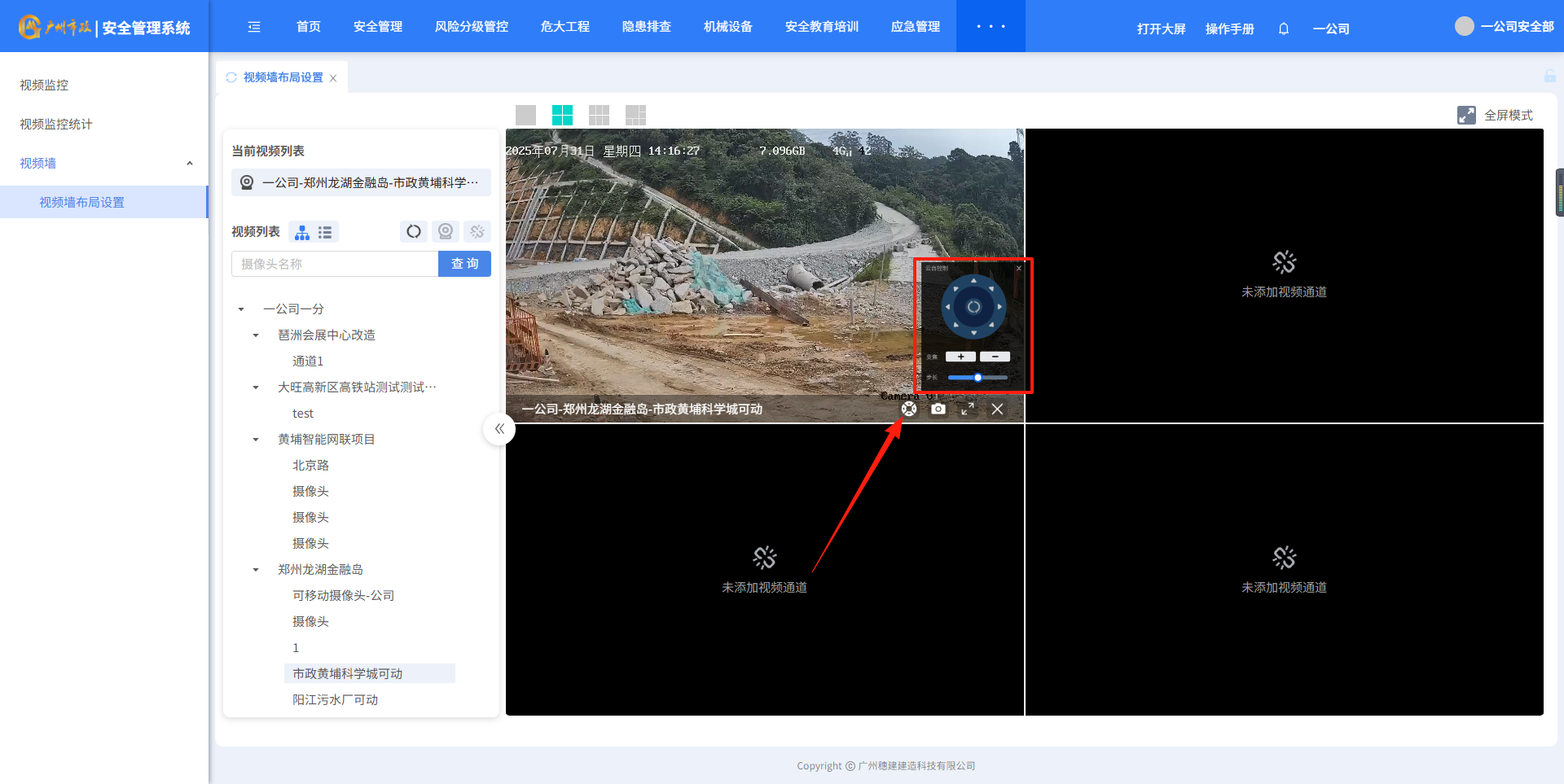
Task: Take a snapshot with the camera icon
Action: tap(938, 409)
